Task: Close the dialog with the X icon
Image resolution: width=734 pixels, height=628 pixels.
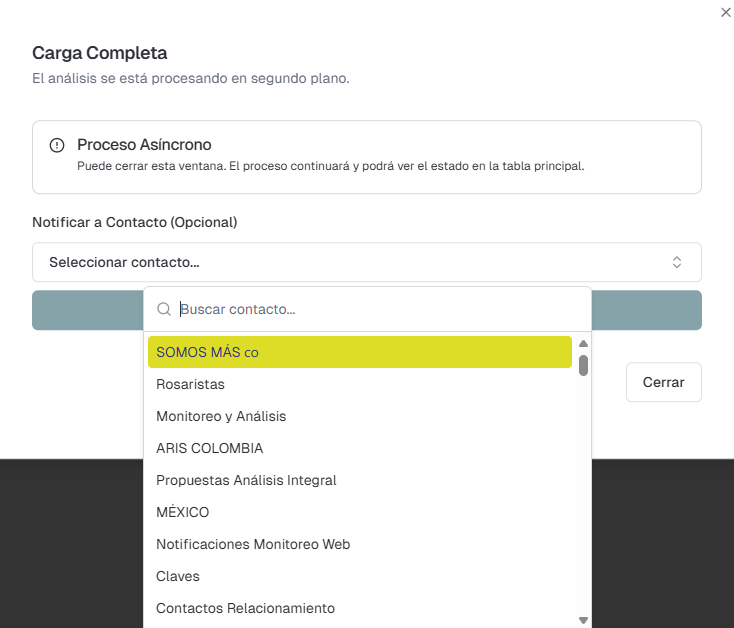Action: point(725,12)
